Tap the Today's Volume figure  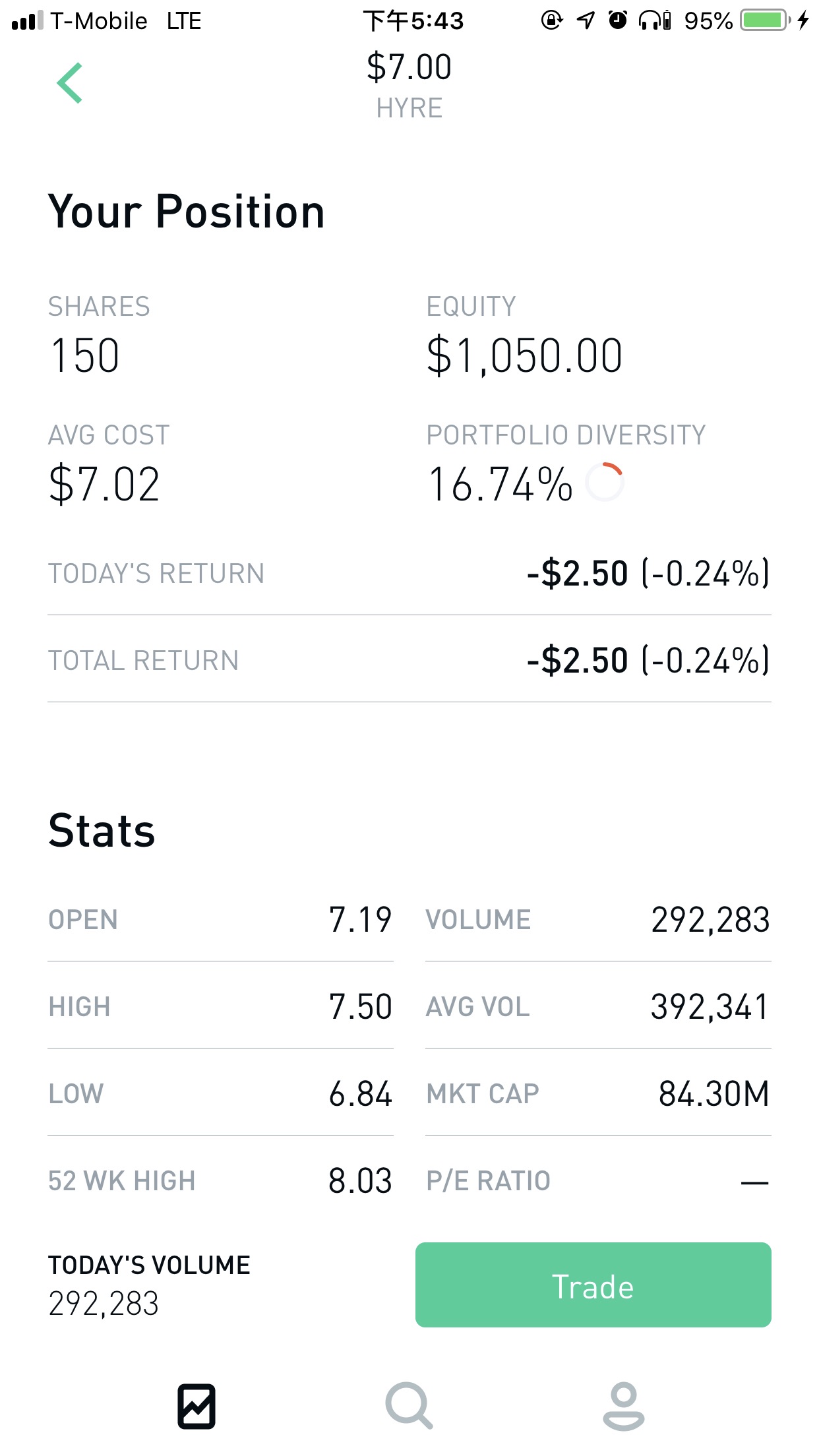point(104,1304)
